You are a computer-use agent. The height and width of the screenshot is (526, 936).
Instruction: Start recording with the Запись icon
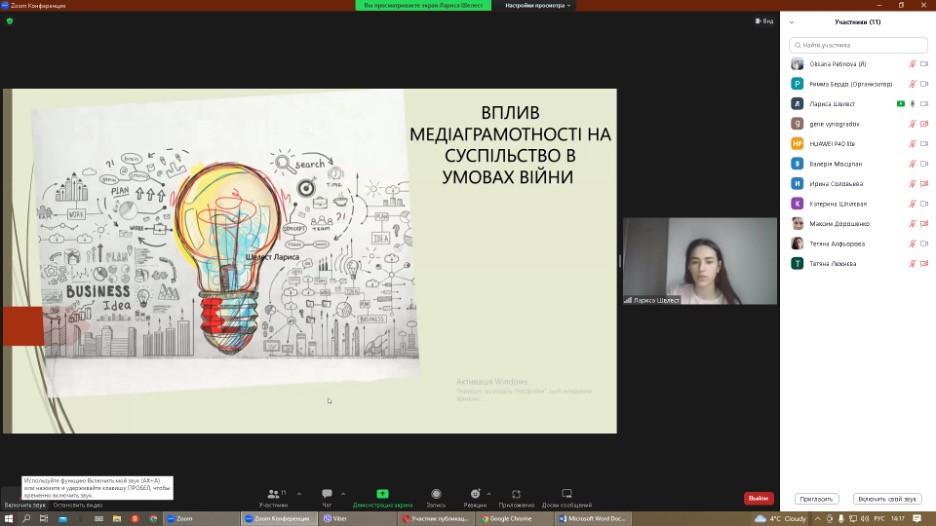(x=436, y=494)
